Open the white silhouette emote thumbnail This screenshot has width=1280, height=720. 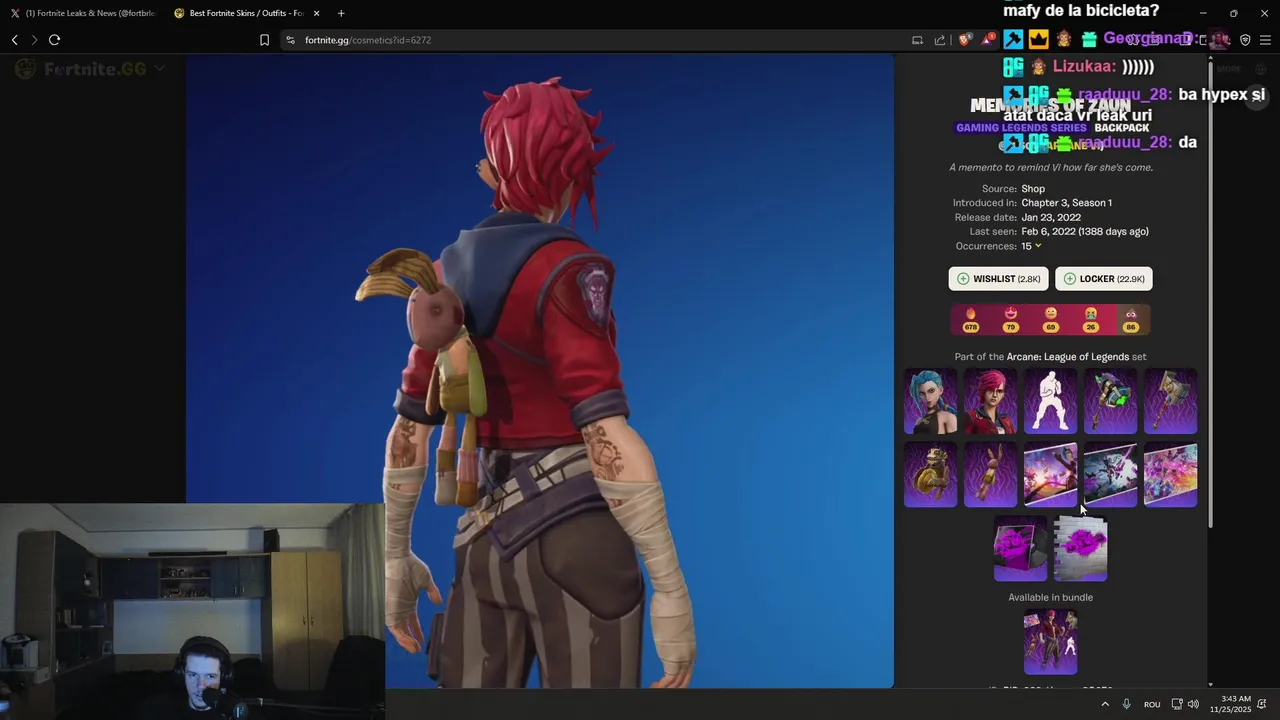point(1051,401)
